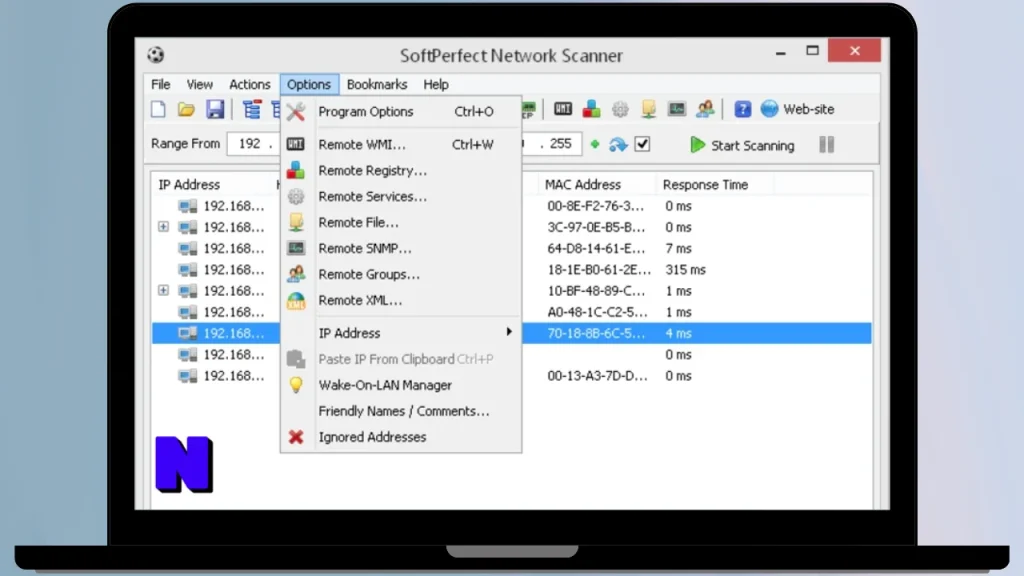Screen dimensions: 1024x576
Task: Open the Actions menu
Action: click(x=249, y=84)
